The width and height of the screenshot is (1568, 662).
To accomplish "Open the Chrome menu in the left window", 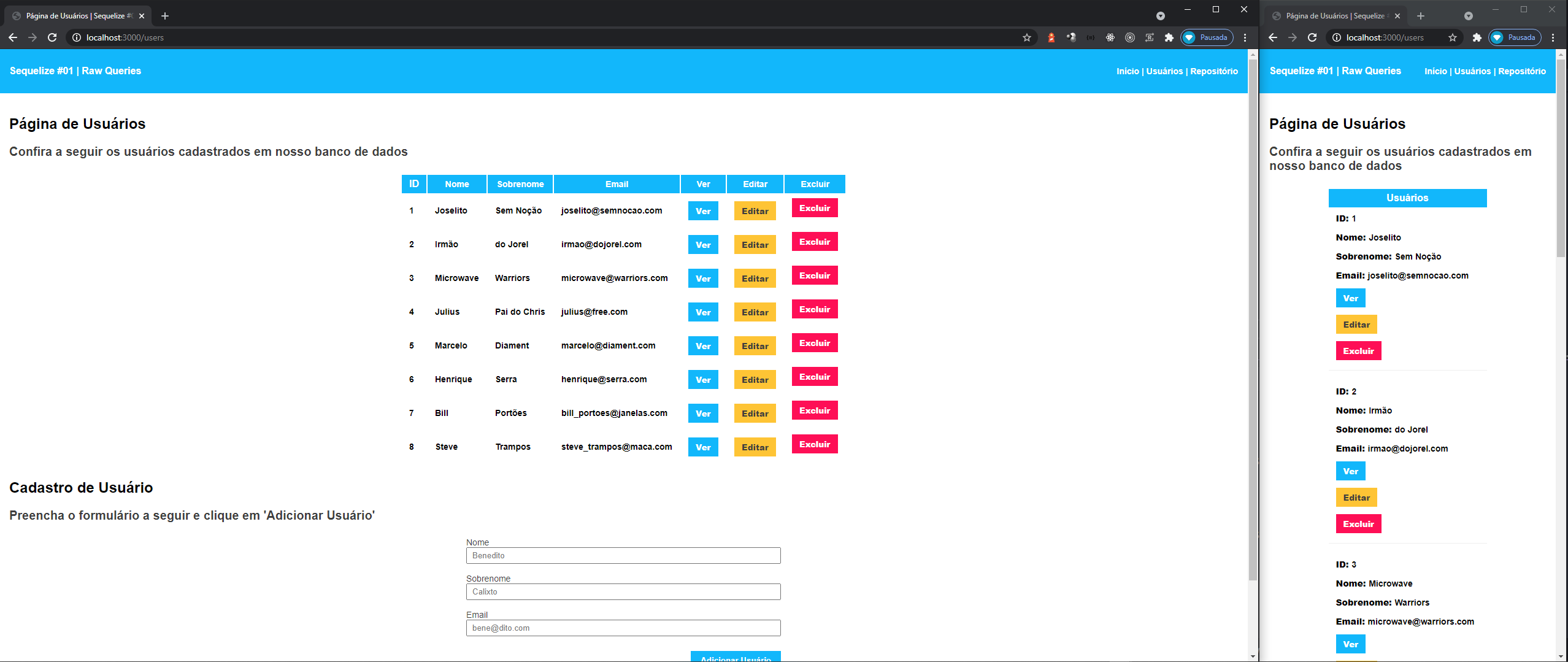I will tap(1245, 37).
